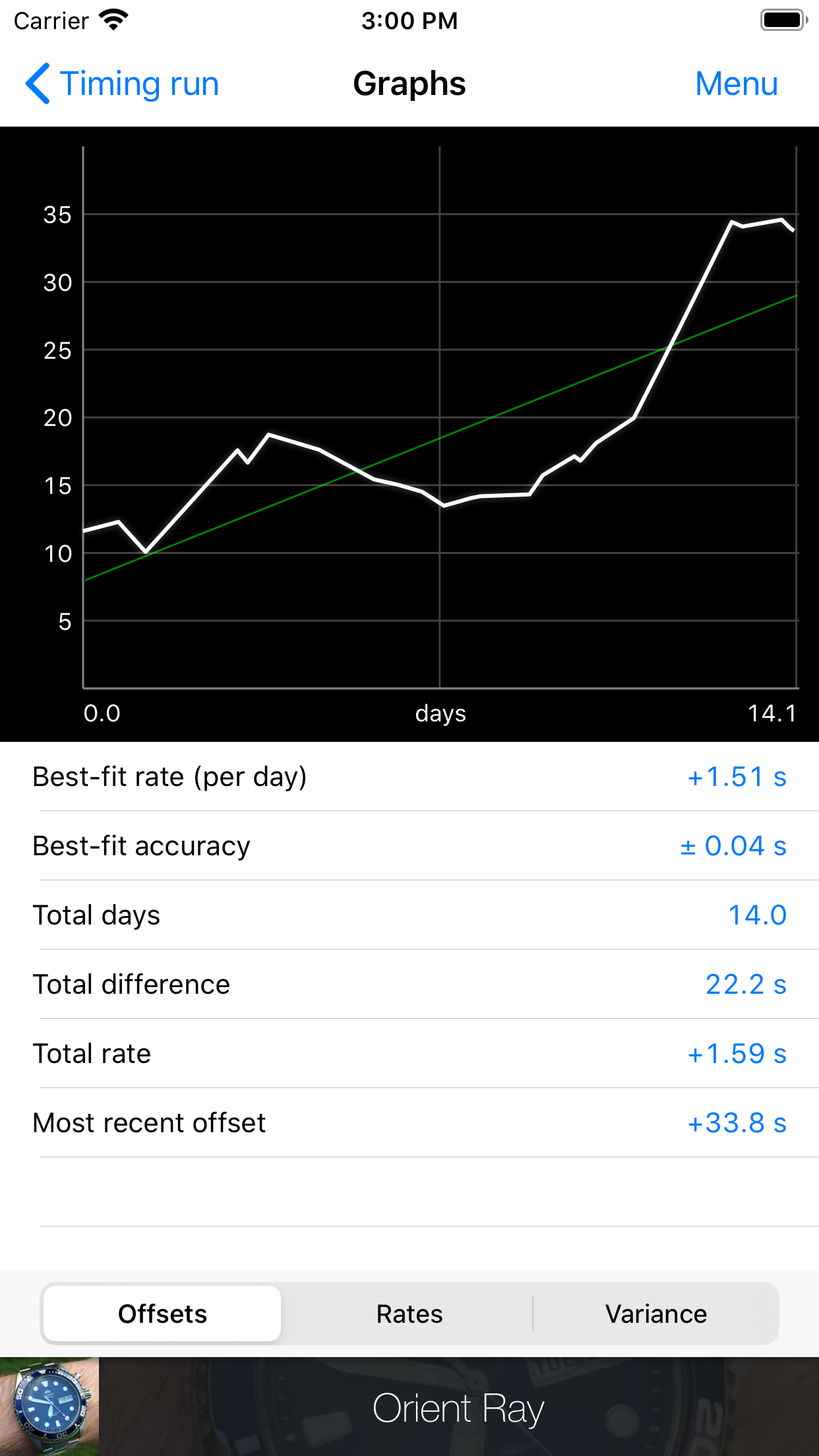819x1456 pixels.
Task: Tap the Best-fit accuracy row
Action: [409, 845]
